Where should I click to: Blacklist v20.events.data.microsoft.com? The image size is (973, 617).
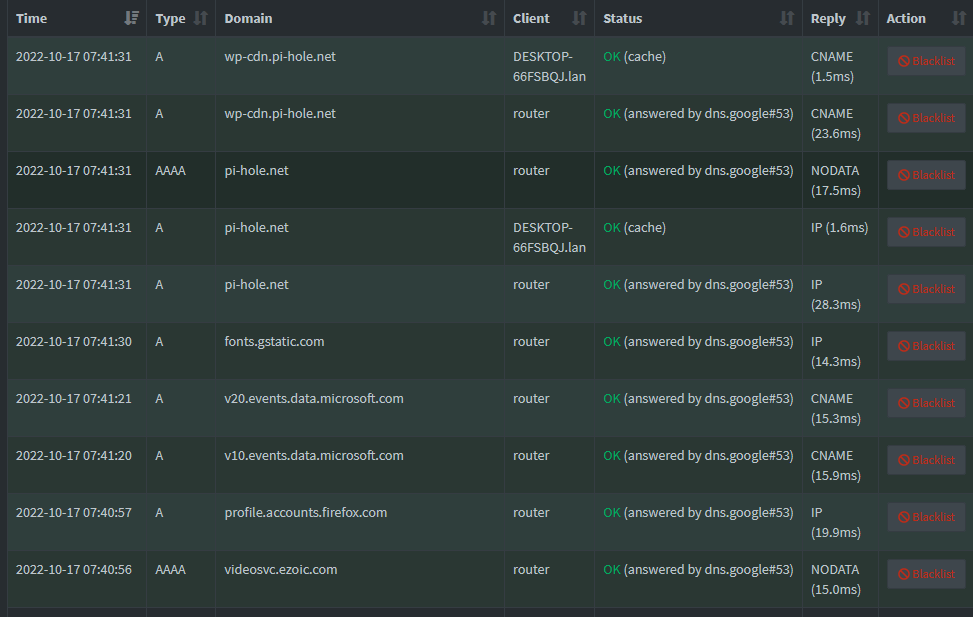point(926,402)
